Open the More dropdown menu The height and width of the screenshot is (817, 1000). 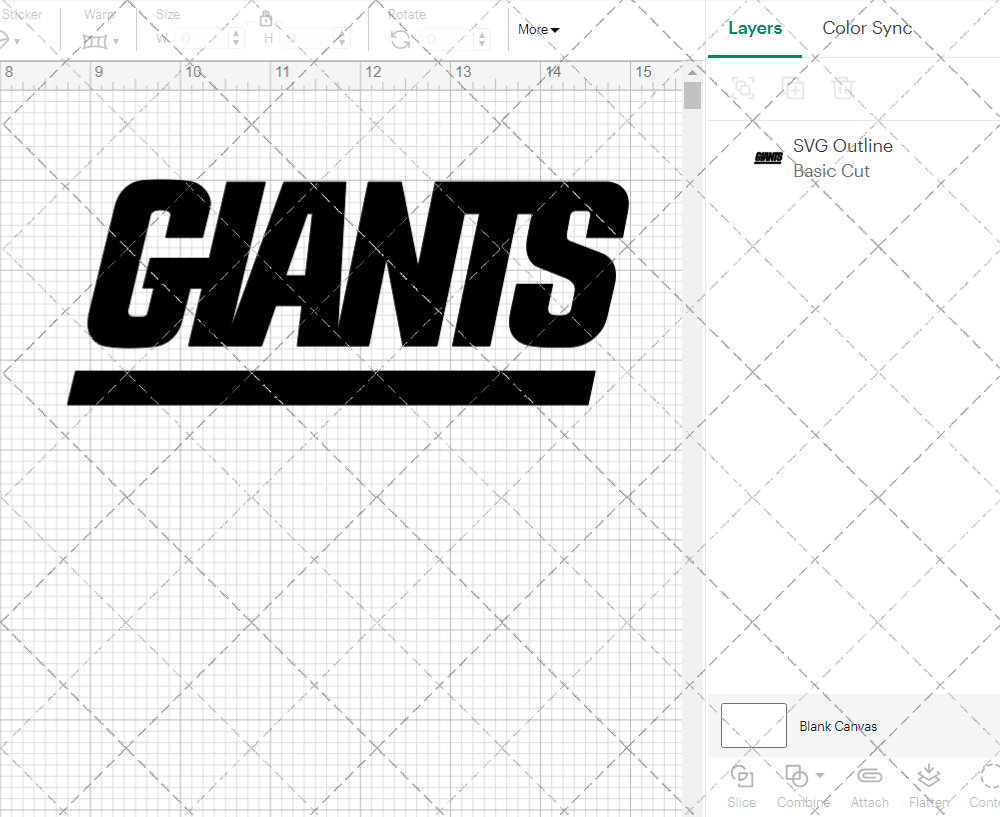click(538, 30)
